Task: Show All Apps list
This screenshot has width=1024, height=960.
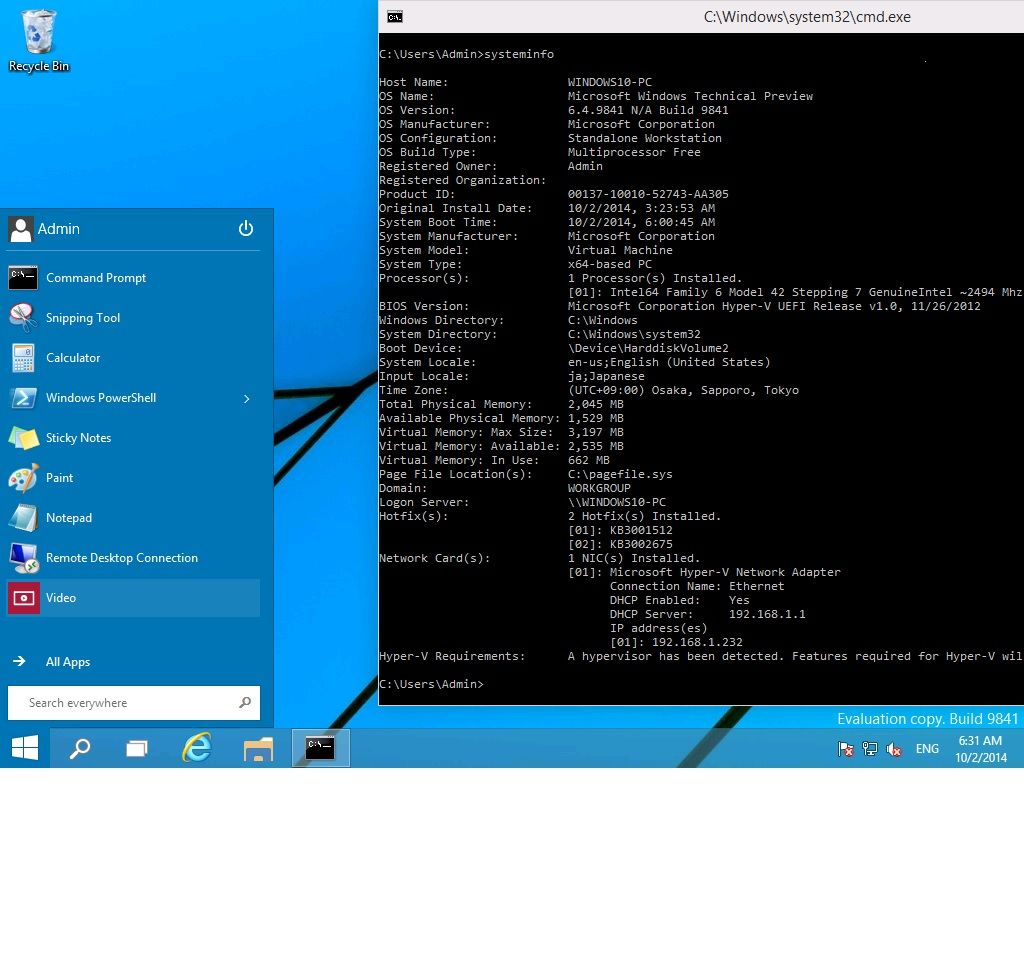Action: (133, 662)
